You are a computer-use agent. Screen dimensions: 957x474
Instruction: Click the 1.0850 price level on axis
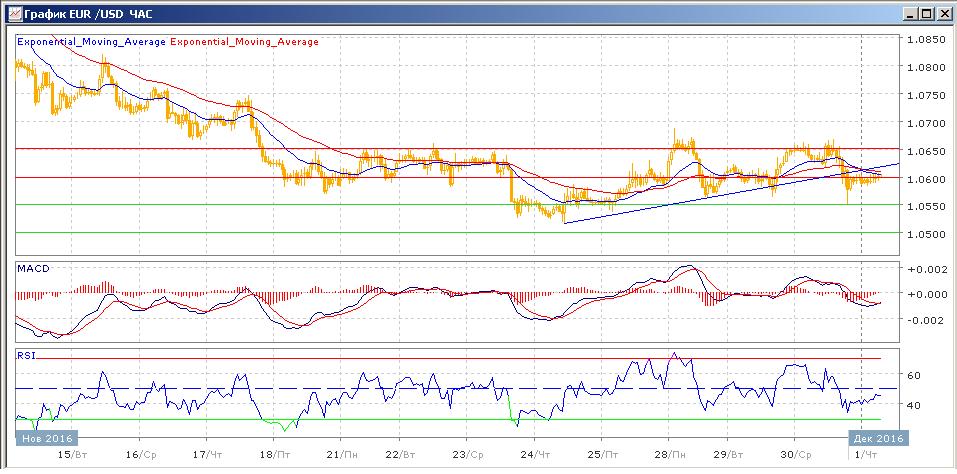[925, 40]
